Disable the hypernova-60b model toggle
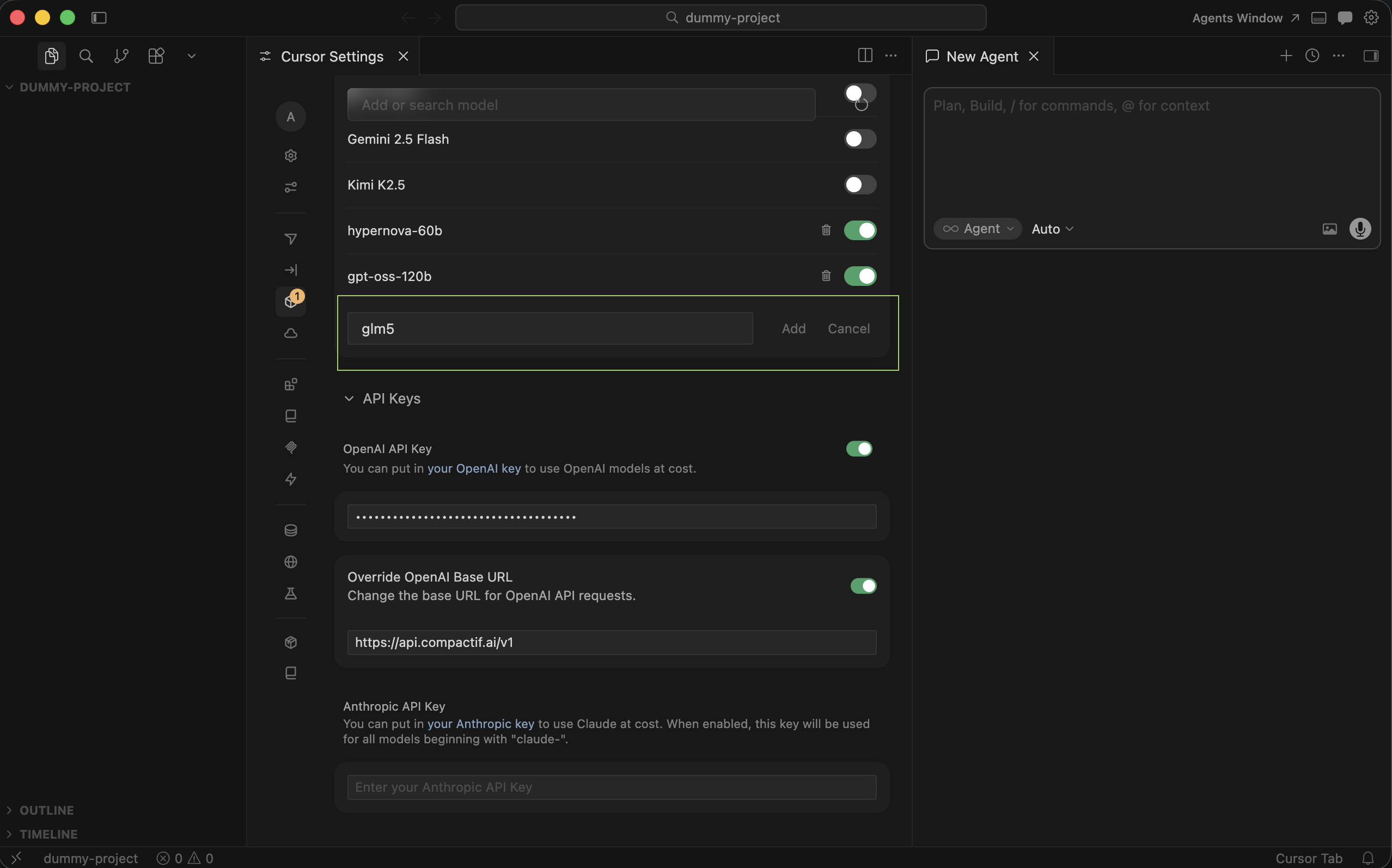 point(860,230)
